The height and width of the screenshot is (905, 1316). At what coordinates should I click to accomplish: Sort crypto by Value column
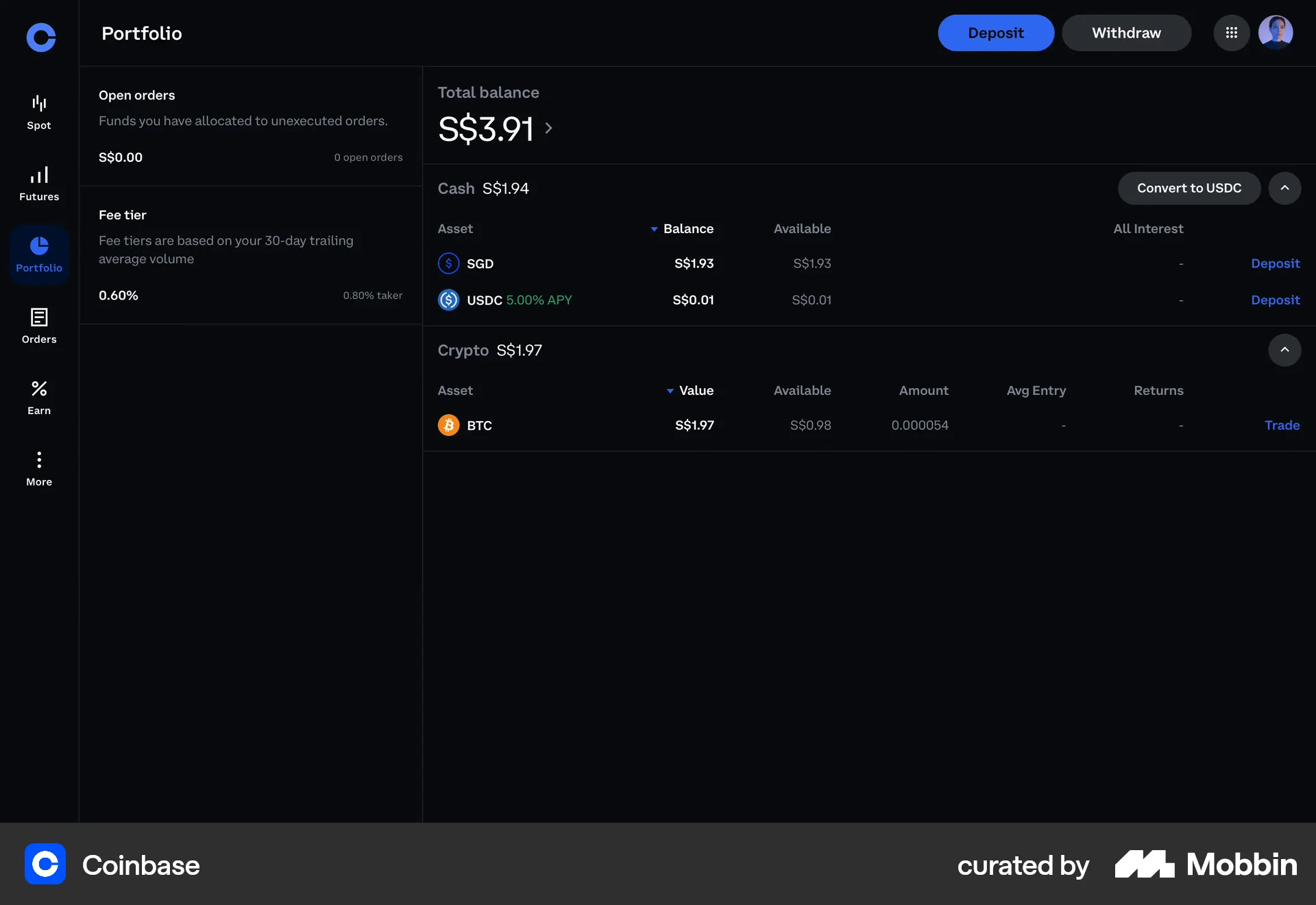coord(696,391)
